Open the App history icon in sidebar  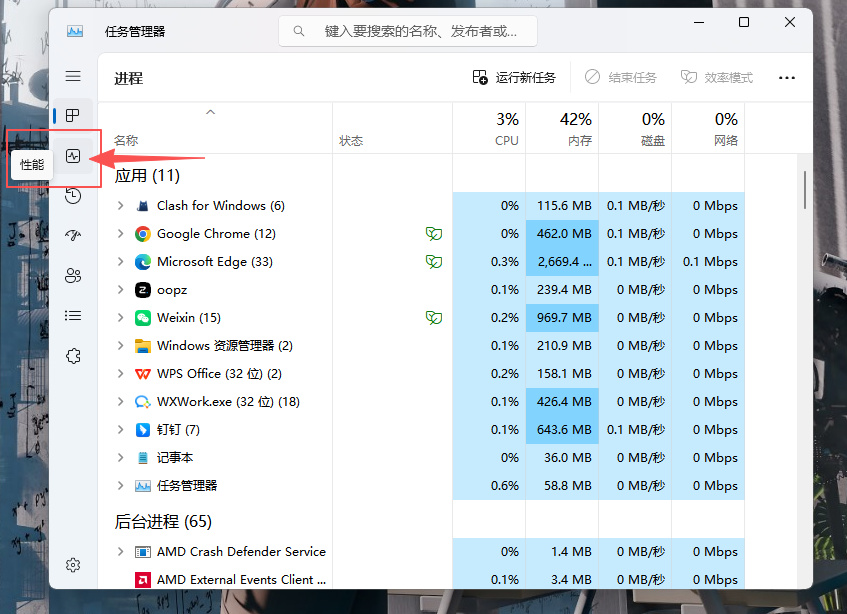click(73, 195)
